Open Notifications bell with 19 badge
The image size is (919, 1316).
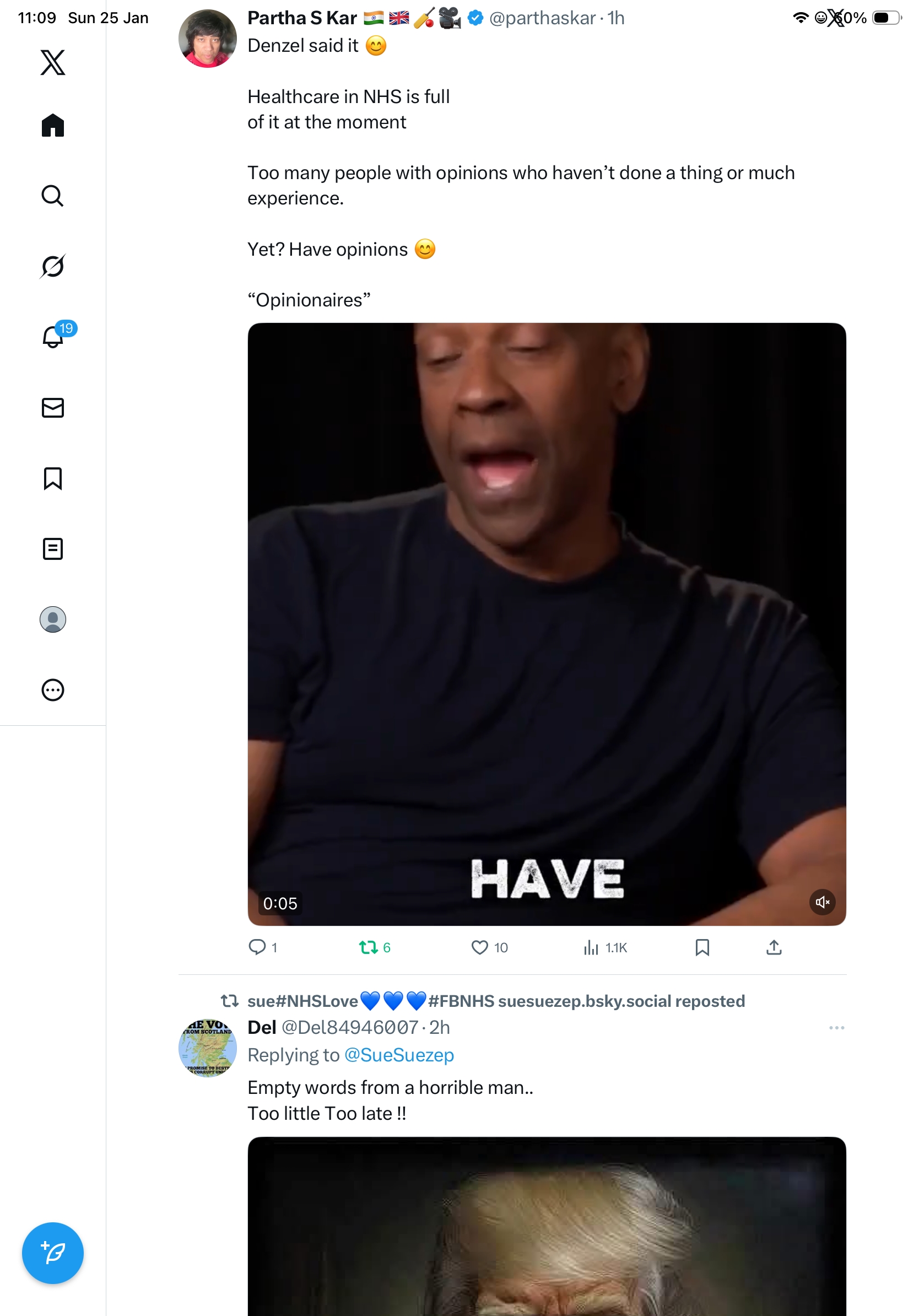coord(53,337)
